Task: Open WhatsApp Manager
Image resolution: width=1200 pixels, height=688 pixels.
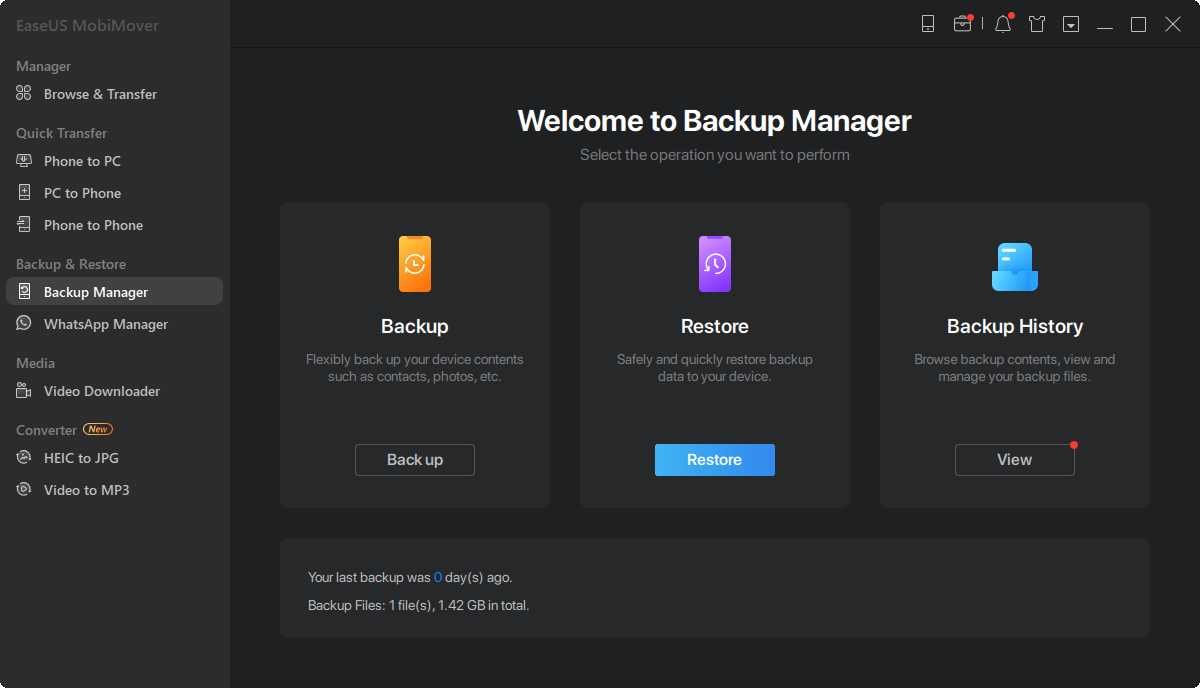Action: (x=105, y=324)
